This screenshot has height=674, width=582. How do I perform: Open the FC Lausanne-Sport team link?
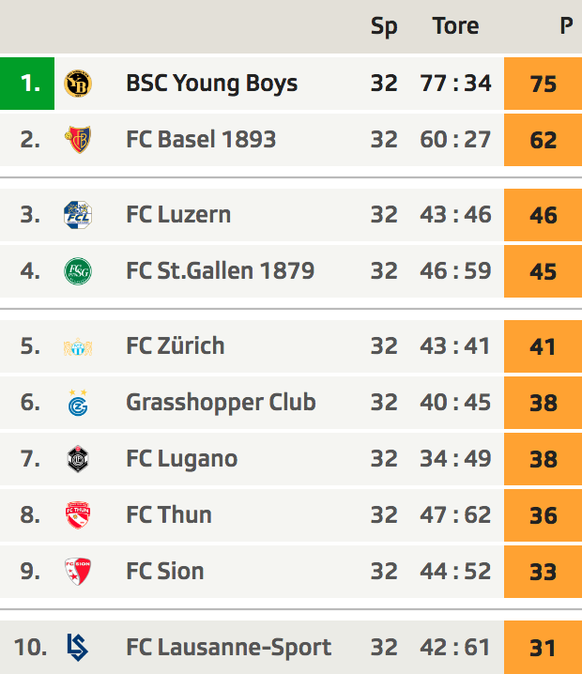pyautogui.click(x=229, y=647)
